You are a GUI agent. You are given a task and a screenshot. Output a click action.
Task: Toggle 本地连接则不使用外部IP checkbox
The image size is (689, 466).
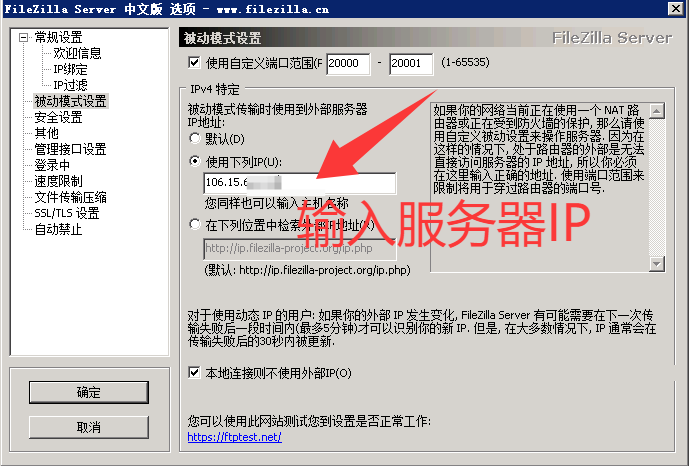click(194, 373)
